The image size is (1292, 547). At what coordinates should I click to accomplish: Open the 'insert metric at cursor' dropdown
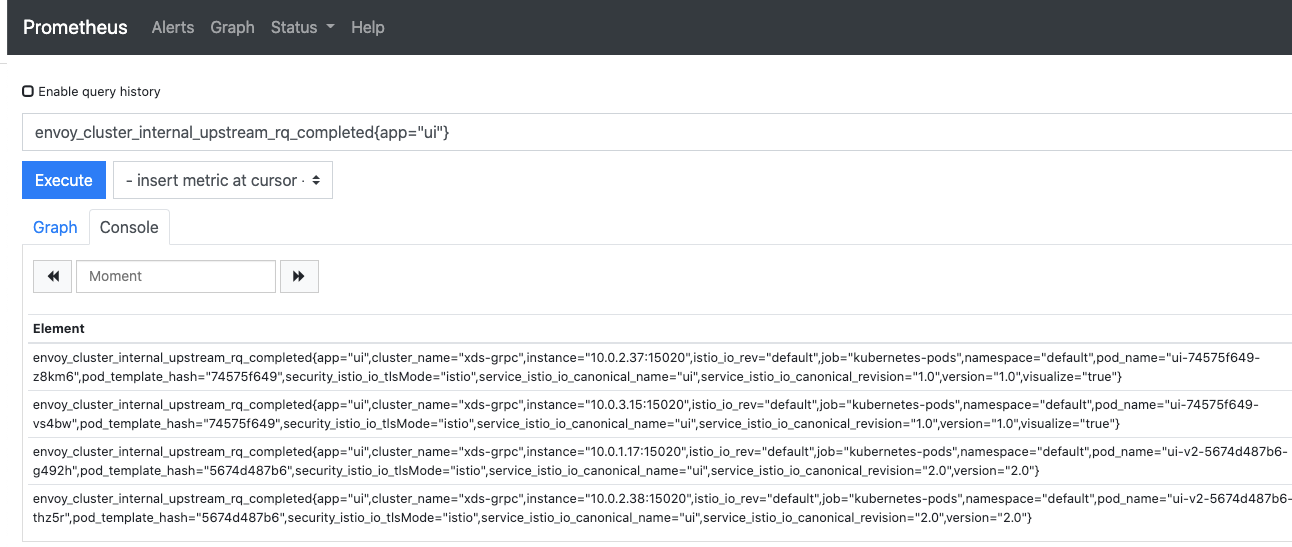(222, 180)
